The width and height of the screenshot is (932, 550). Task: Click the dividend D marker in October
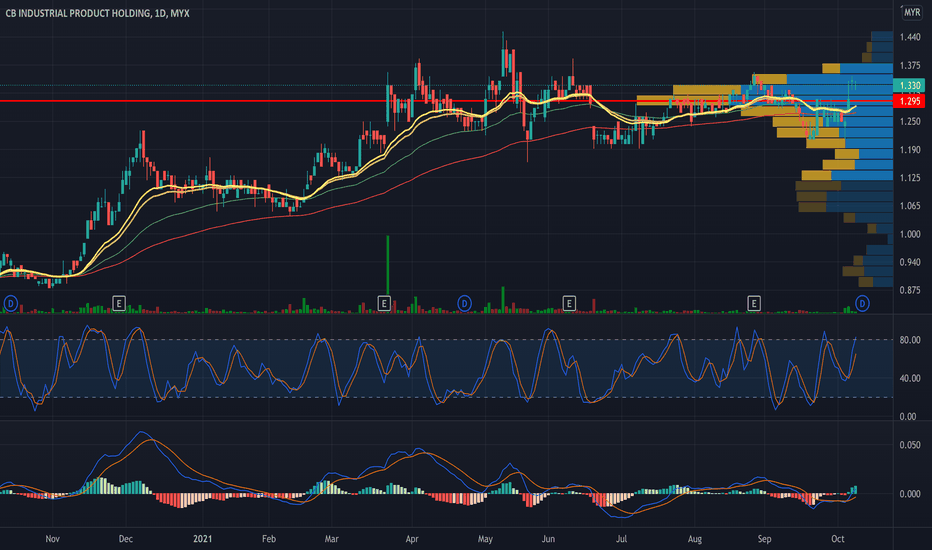862,304
